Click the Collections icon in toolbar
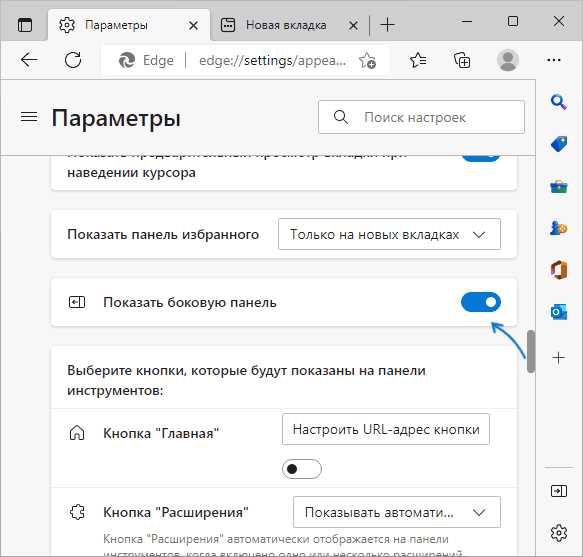 tap(462, 60)
